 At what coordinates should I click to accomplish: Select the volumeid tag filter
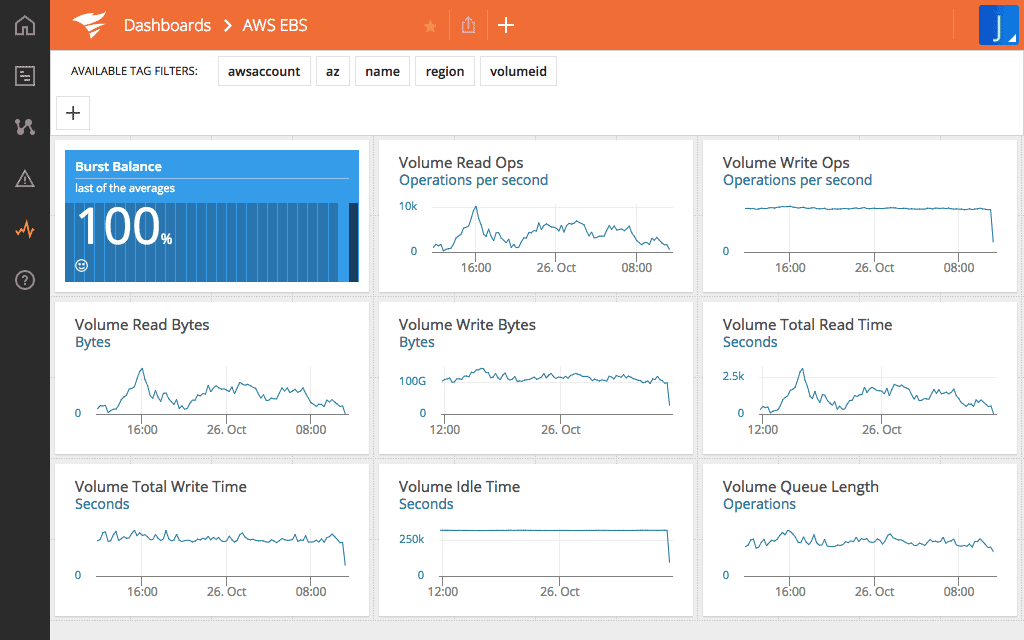coord(518,71)
